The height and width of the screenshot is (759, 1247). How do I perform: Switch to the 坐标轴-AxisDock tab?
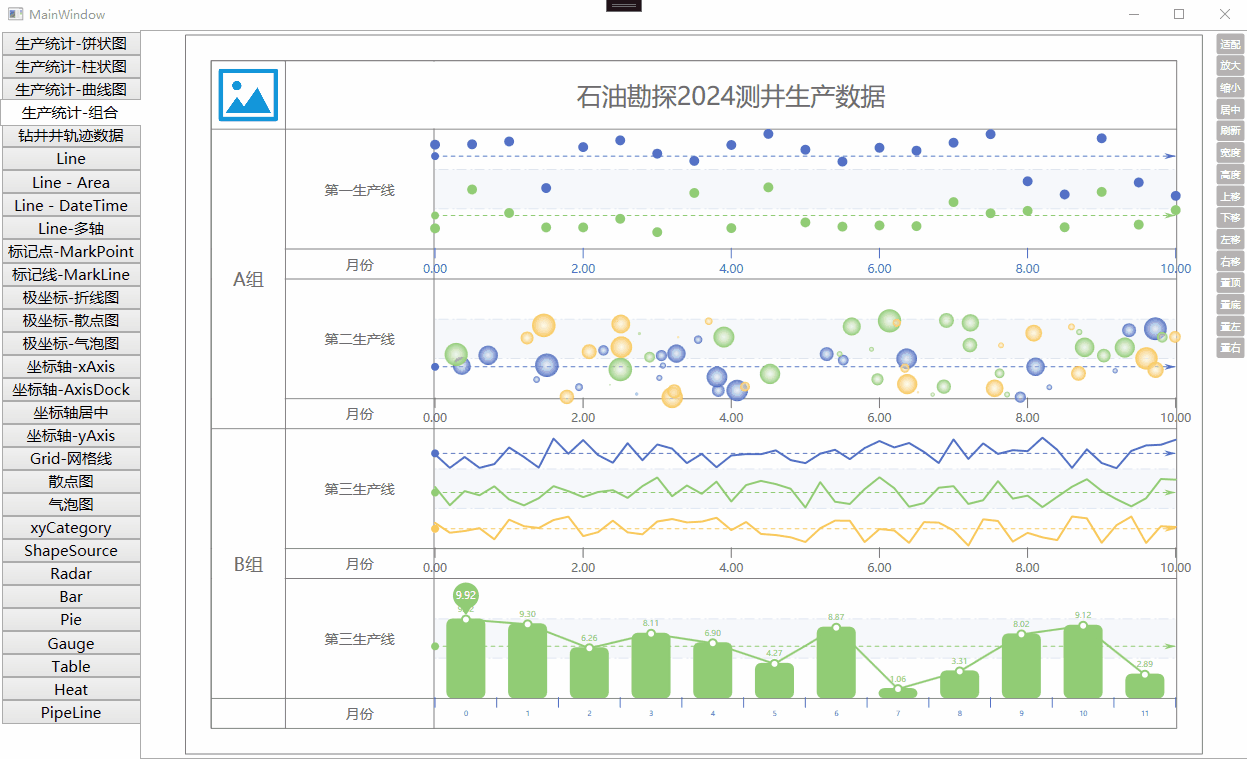(71, 389)
